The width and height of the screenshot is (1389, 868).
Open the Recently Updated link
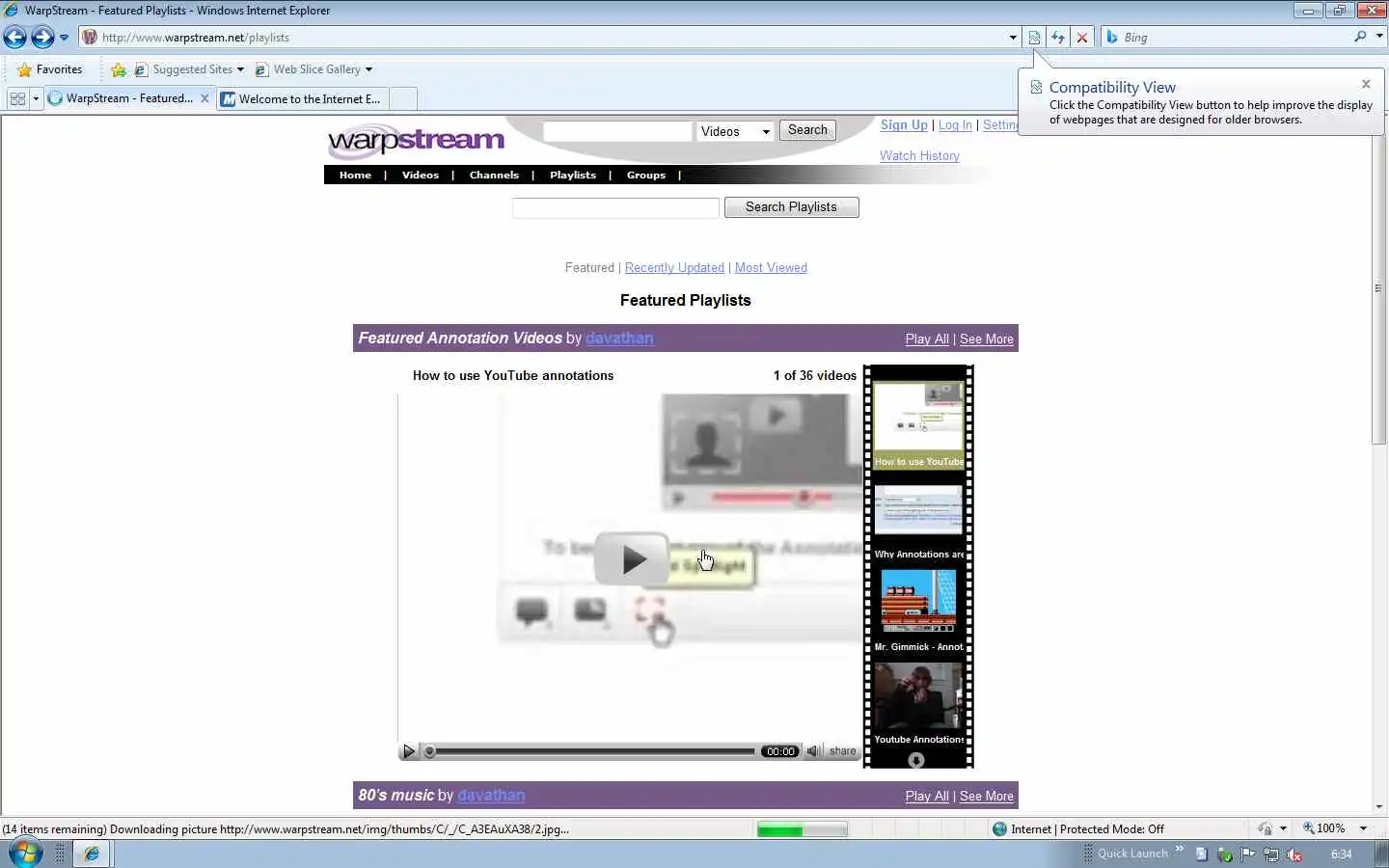[x=674, y=268]
